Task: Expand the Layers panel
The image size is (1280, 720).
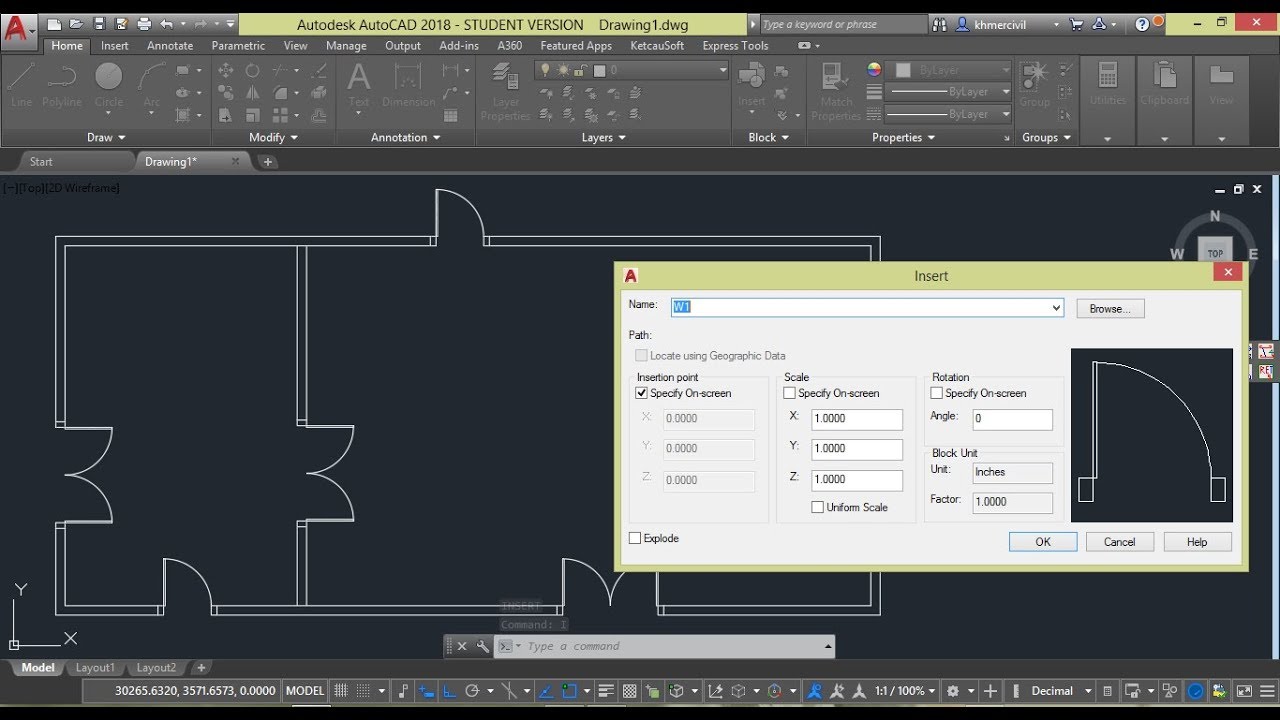Action: click(604, 137)
